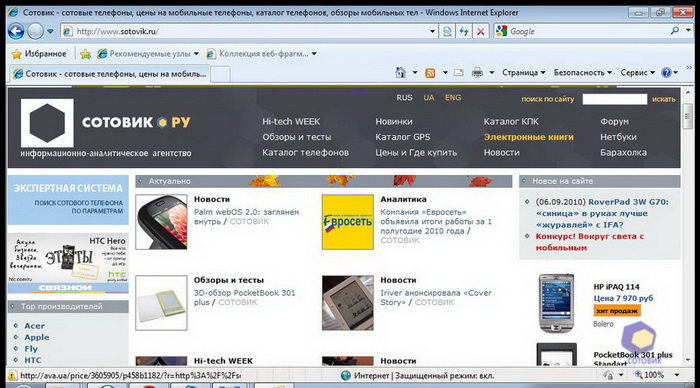
Task: Open Форум navigation link
Action: [614, 121]
